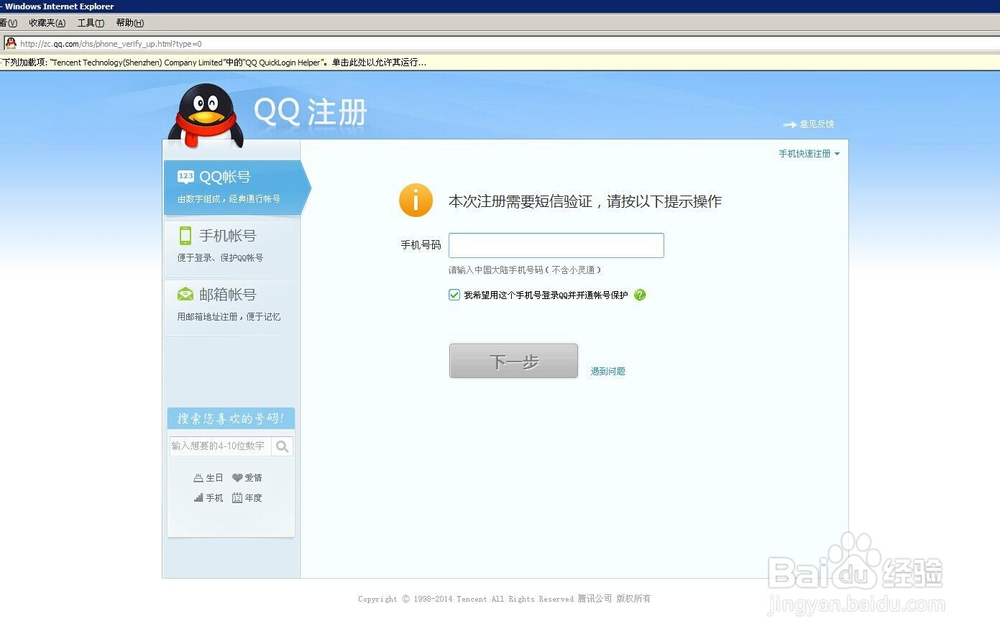Screen dimensions: 1000x639
Task: Open the 收藏夹 menu
Action: 47,23
